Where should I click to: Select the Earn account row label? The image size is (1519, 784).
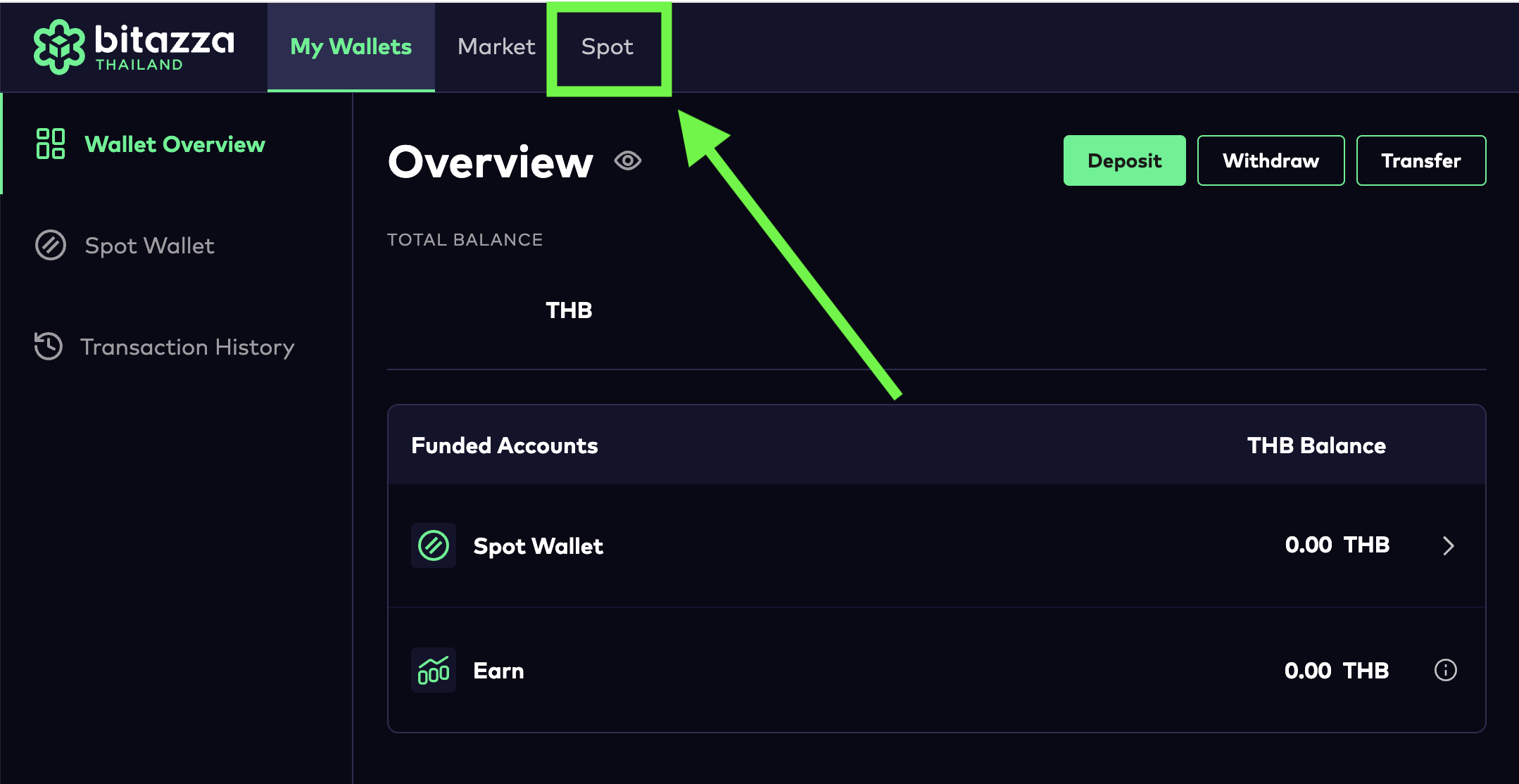click(x=498, y=671)
